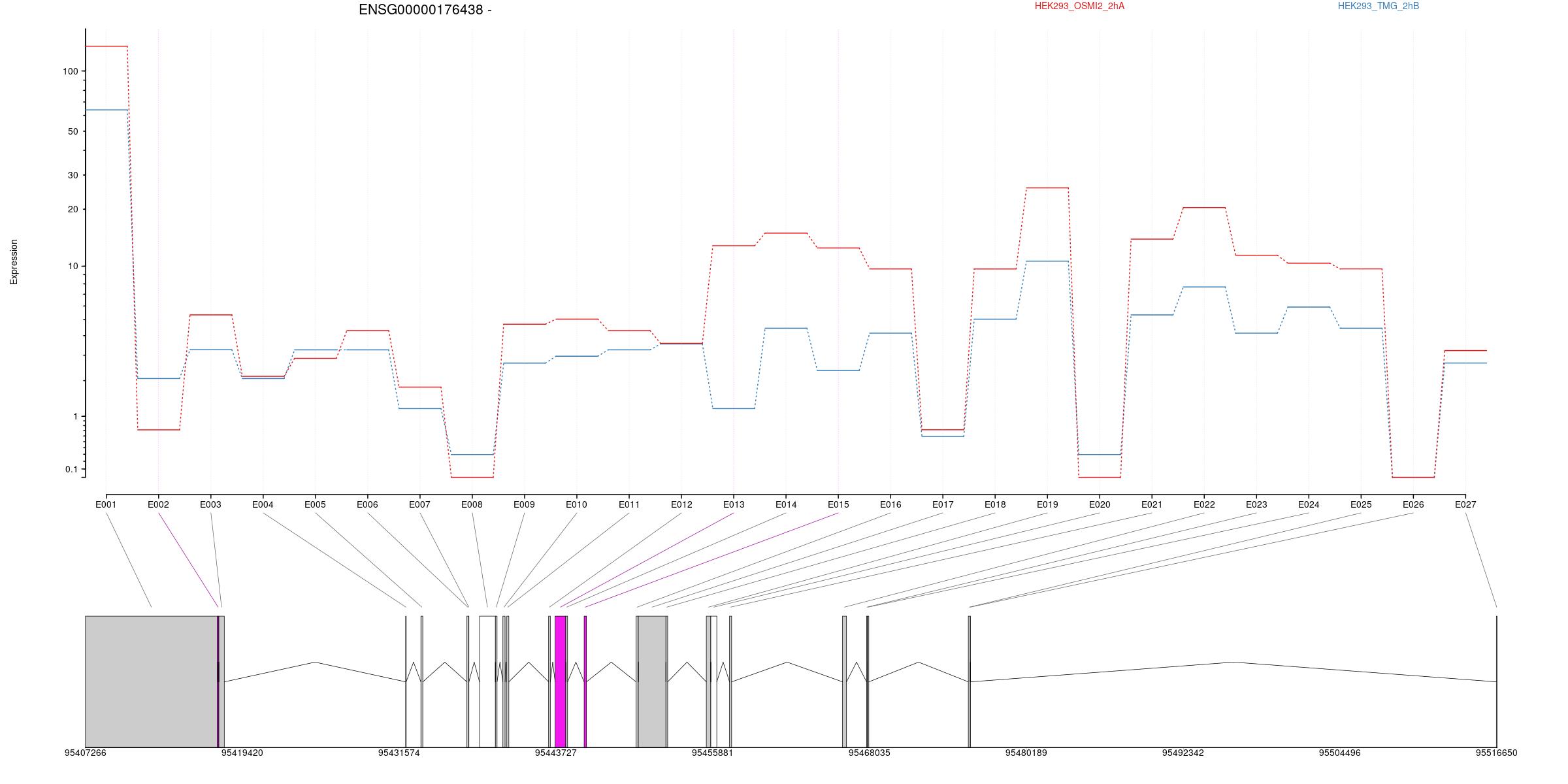Screen dimensions: 1568x784
Task: Select the HEK293_TMG_2hB legend label
Action: [x=1379, y=6]
